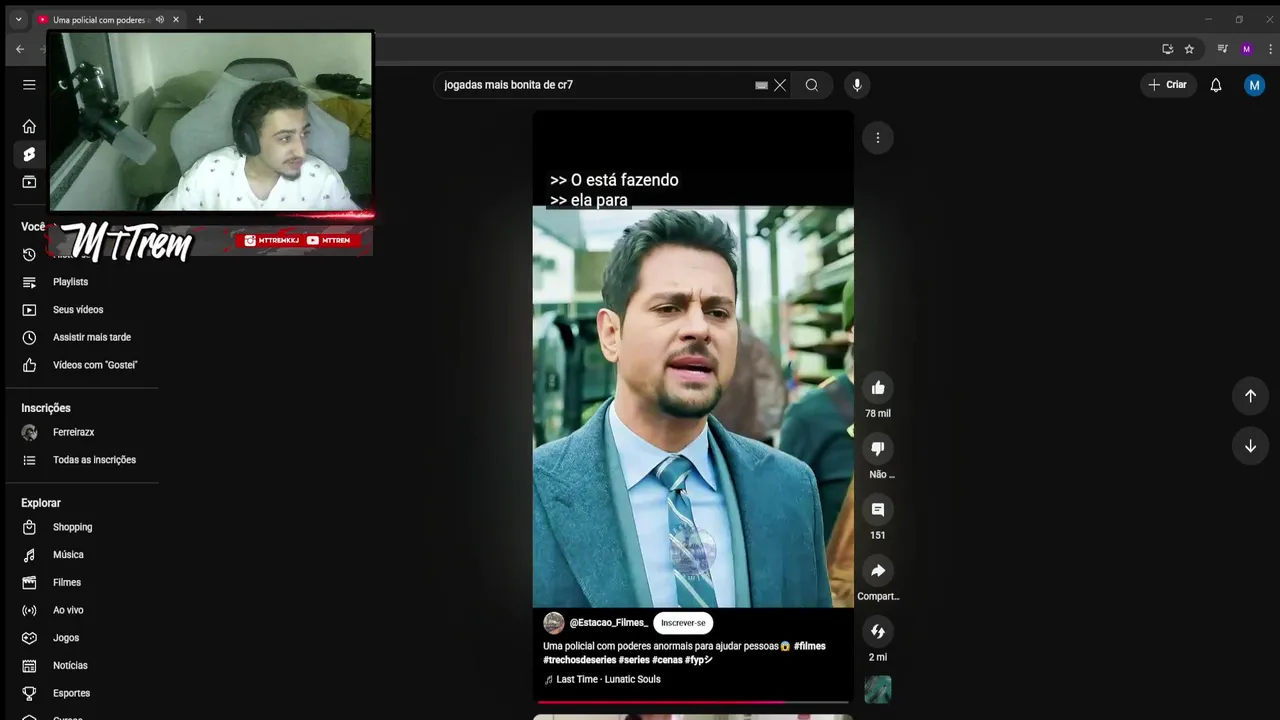
Task: Bookmark this page with star icon
Action: (1189, 49)
